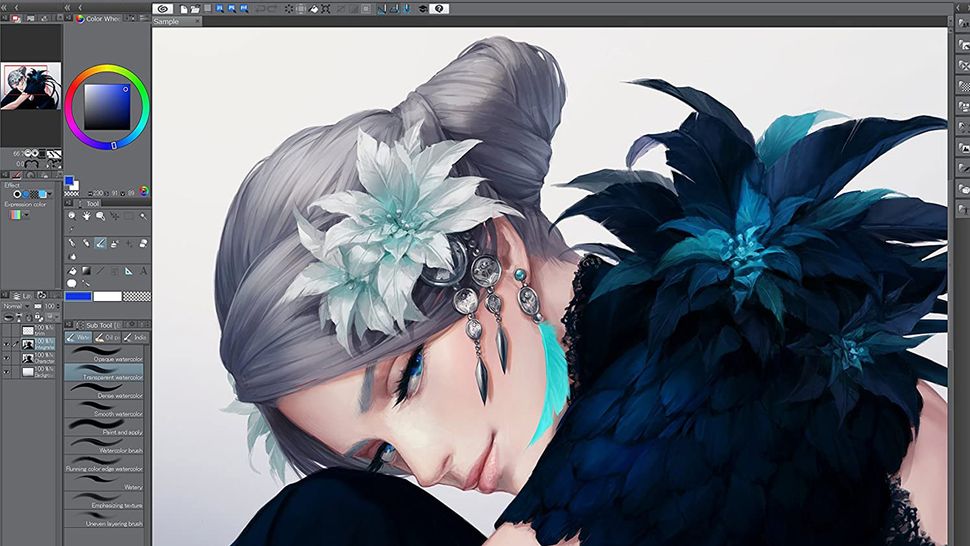
Task: Select the Fill bucket tool in Tool palette
Action: (x=72, y=271)
